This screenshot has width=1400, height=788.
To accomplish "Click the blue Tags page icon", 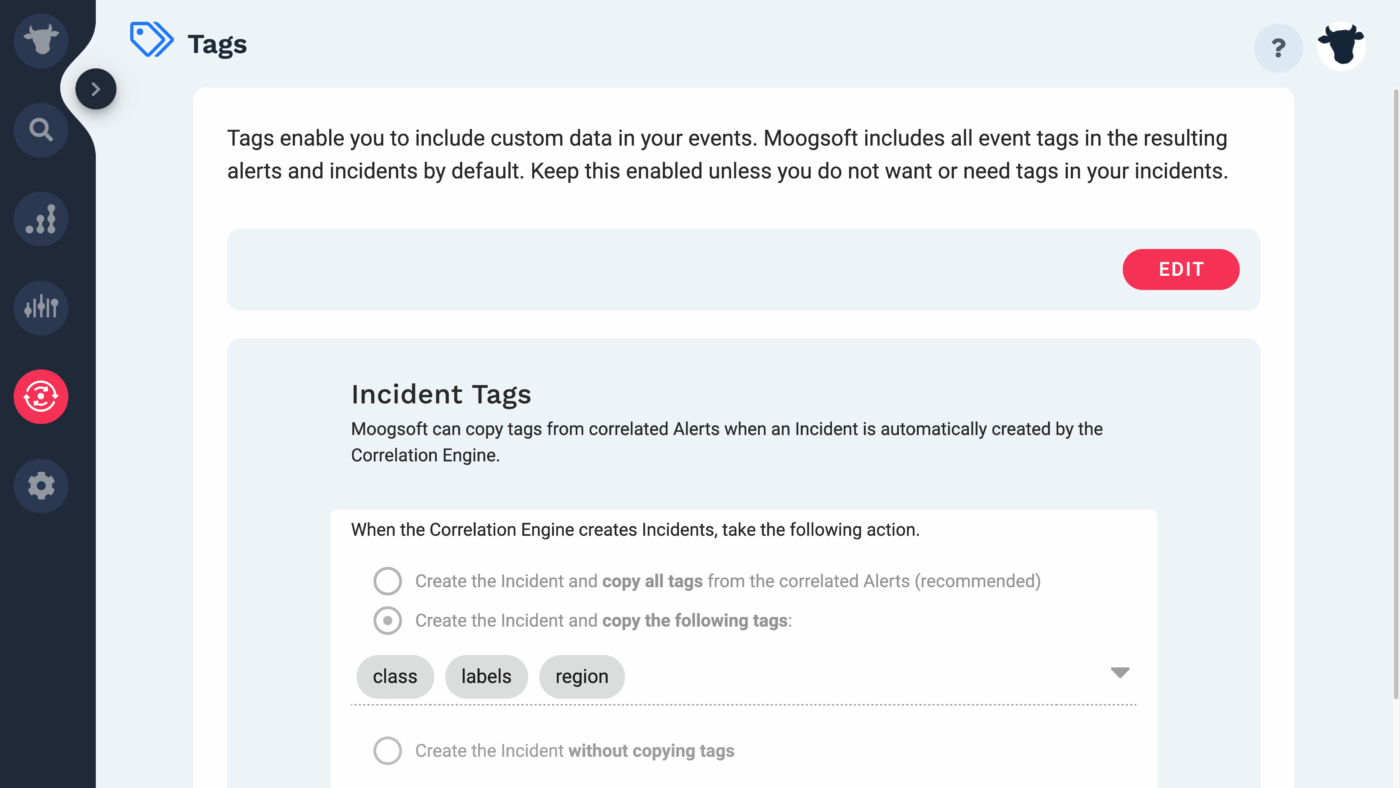I will [x=152, y=40].
